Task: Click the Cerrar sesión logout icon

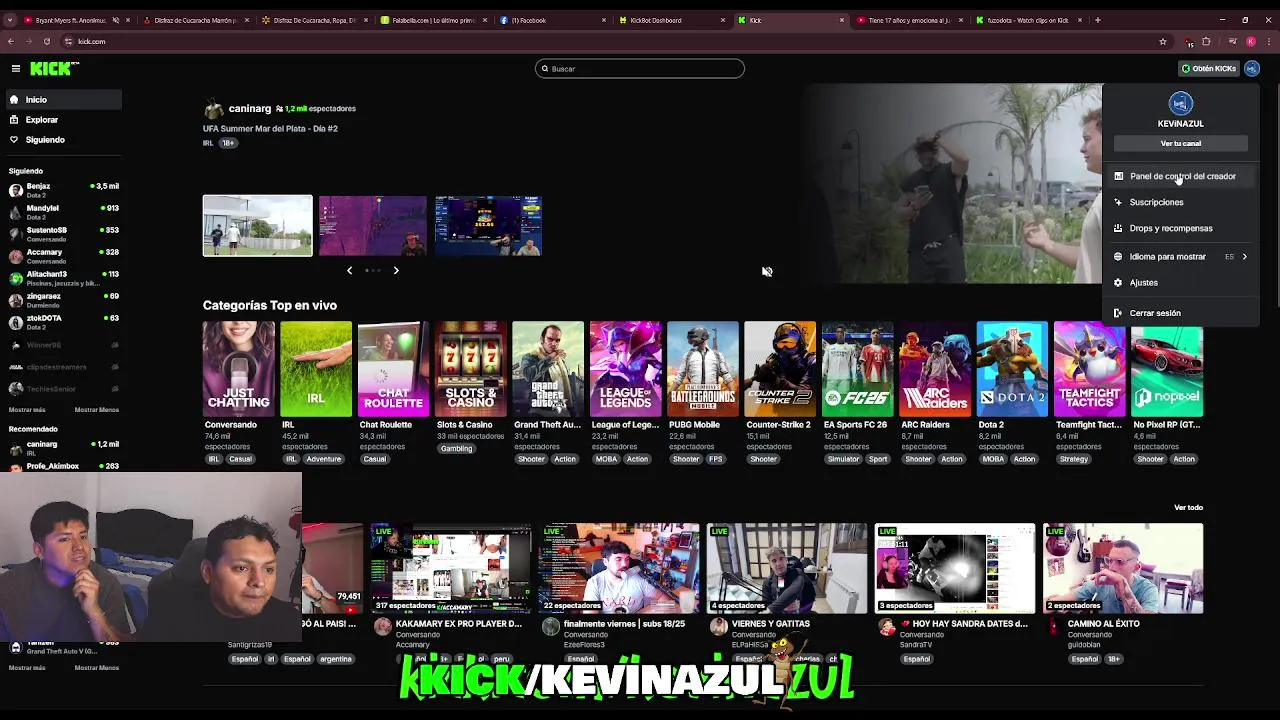Action: point(1118,313)
